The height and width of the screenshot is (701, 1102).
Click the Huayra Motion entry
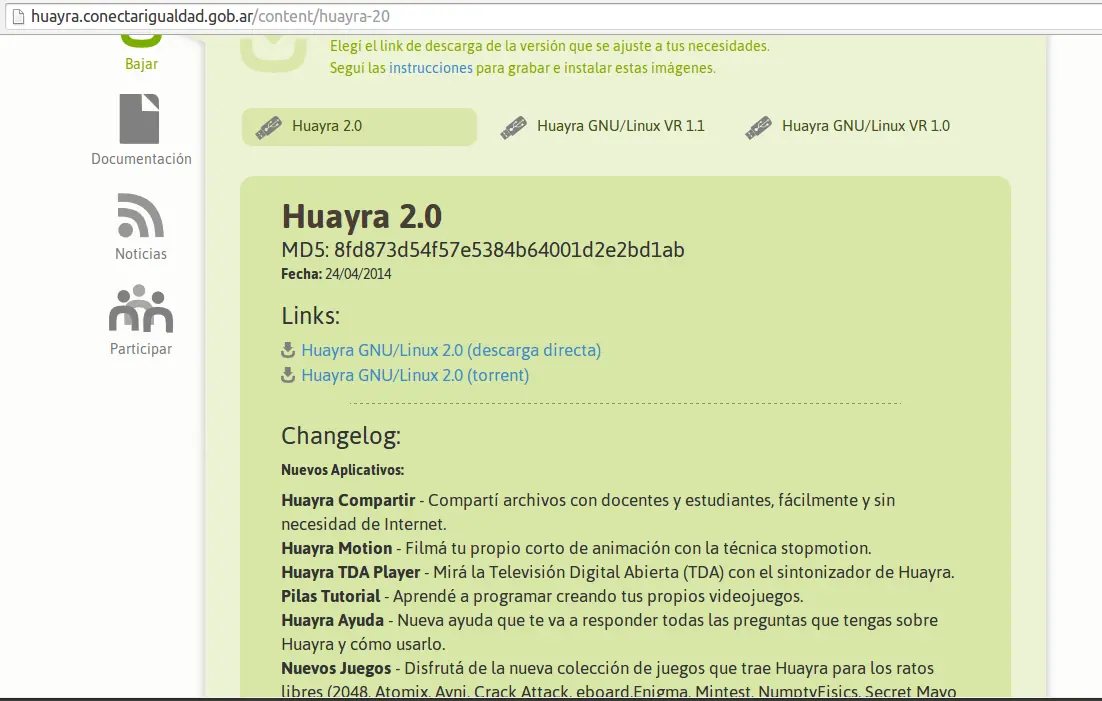pyautogui.click(x=576, y=548)
